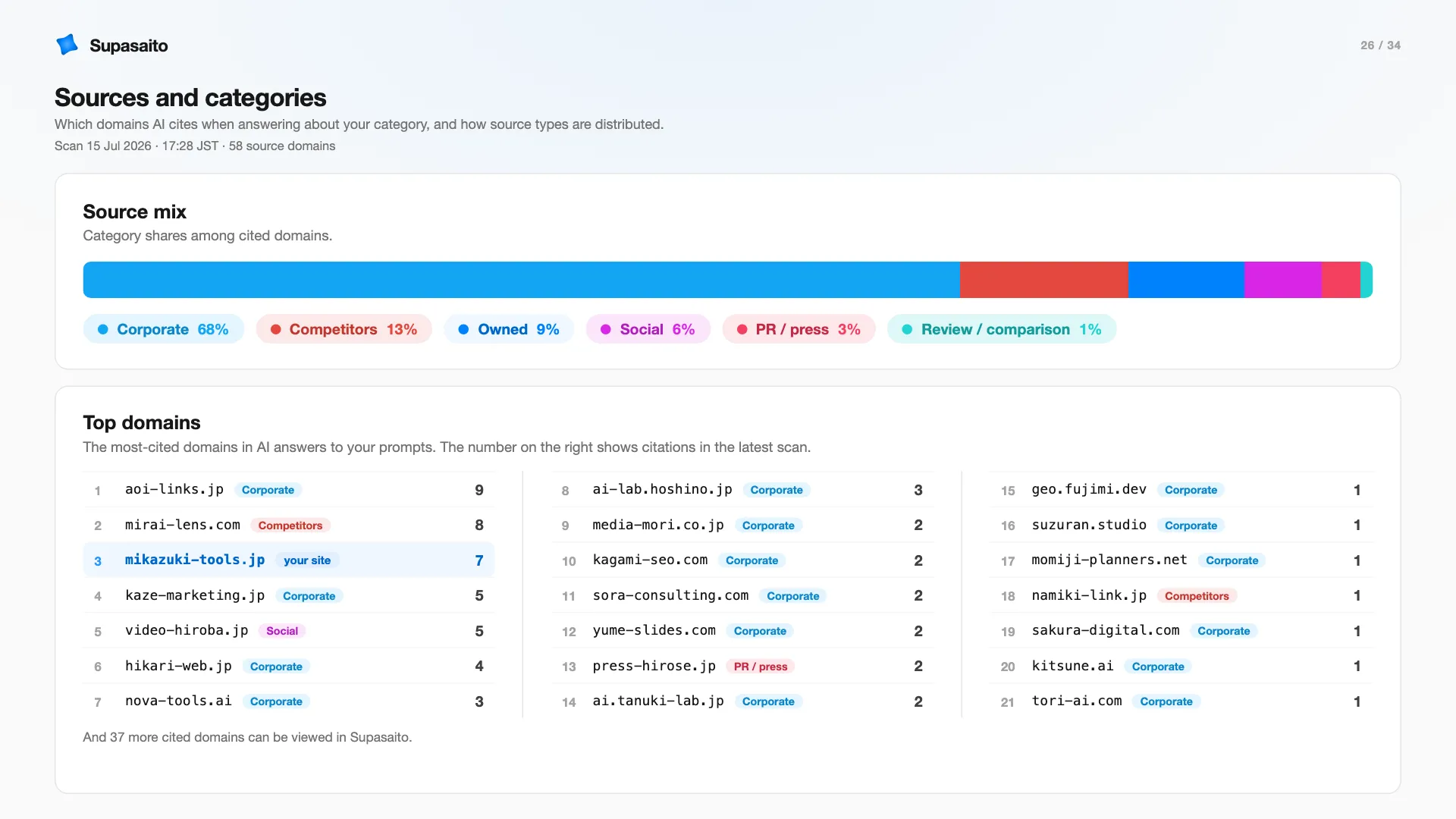1456x819 pixels.
Task: Click the Corporate 68% legend chip
Action: [163, 329]
